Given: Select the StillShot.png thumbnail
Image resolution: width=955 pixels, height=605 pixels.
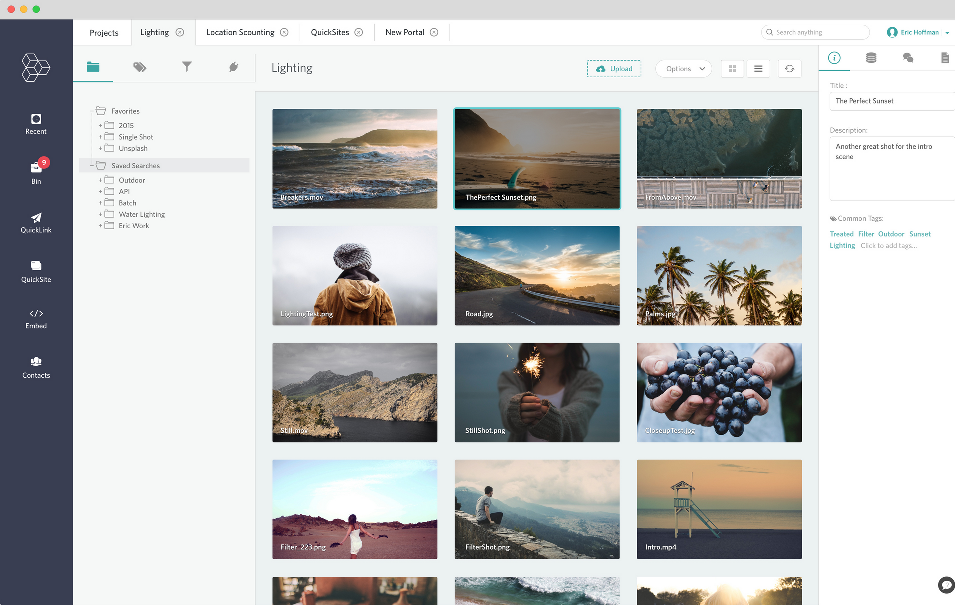Looking at the screenshot, I should 537,392.
